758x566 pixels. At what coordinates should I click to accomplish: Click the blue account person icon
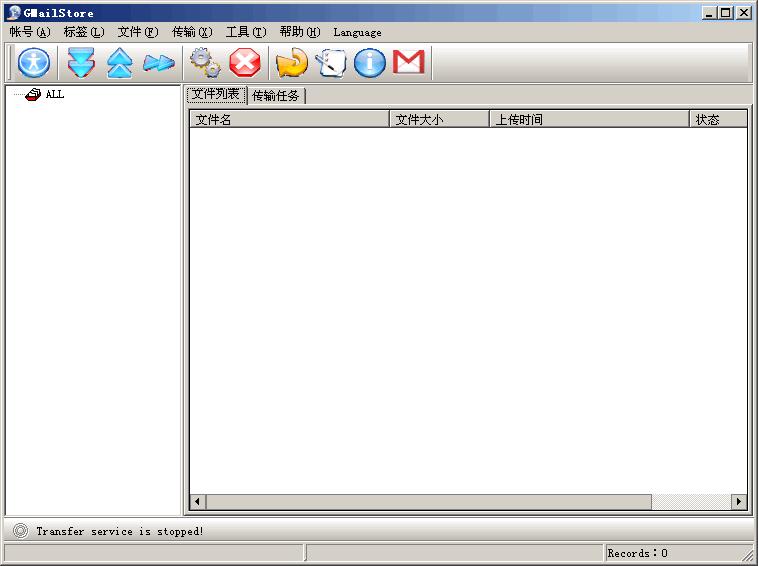pyautogui.click(x=34, y=63)
